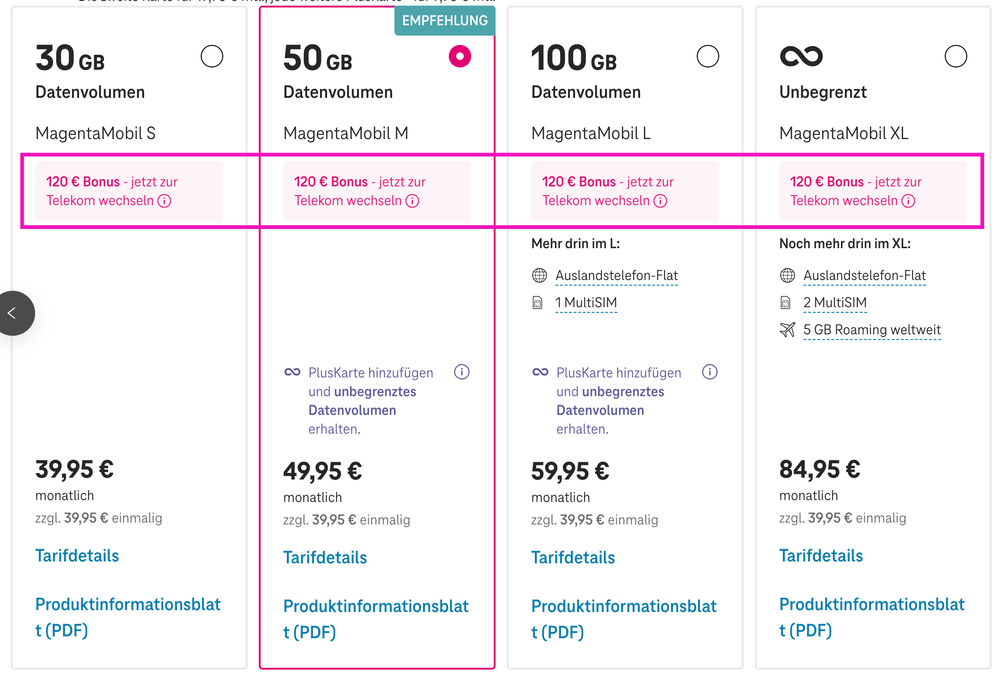Click the globe icon before Auslandstelefon-Flat in L column
Viewport: 1000px width, 679px height.
coord(538,276)
